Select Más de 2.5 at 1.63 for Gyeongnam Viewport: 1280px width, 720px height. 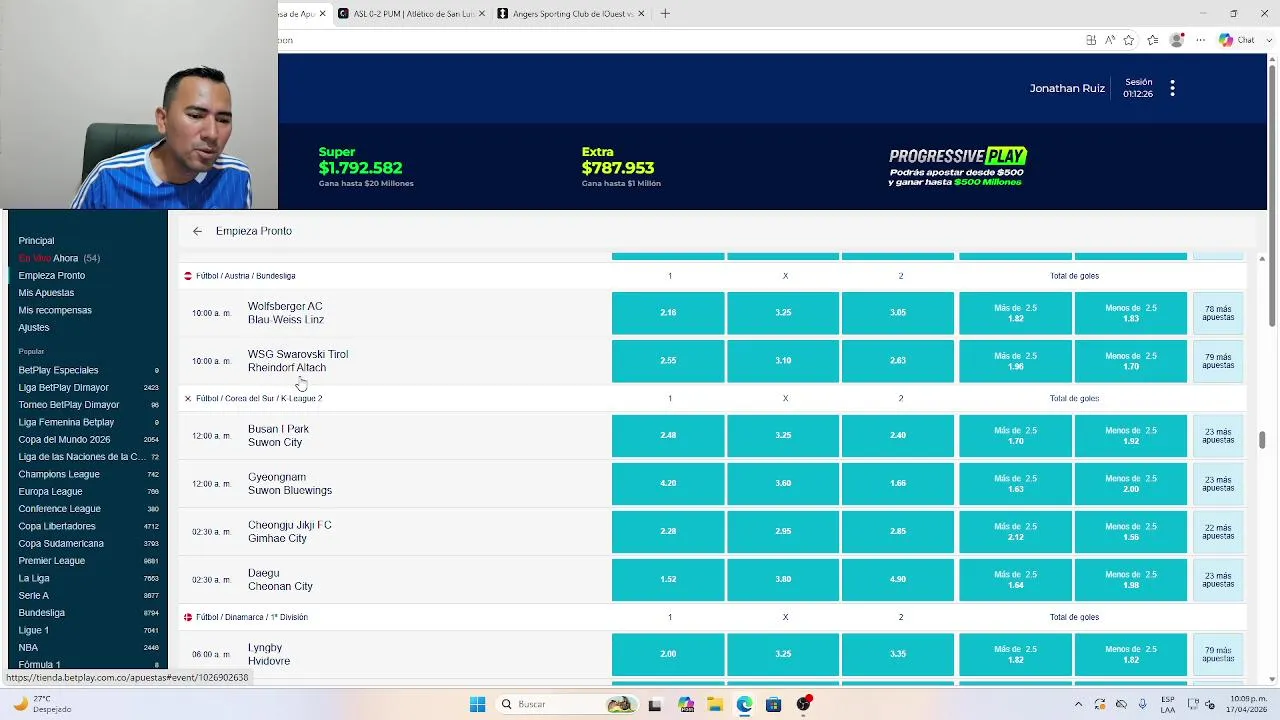point(1015,484)
